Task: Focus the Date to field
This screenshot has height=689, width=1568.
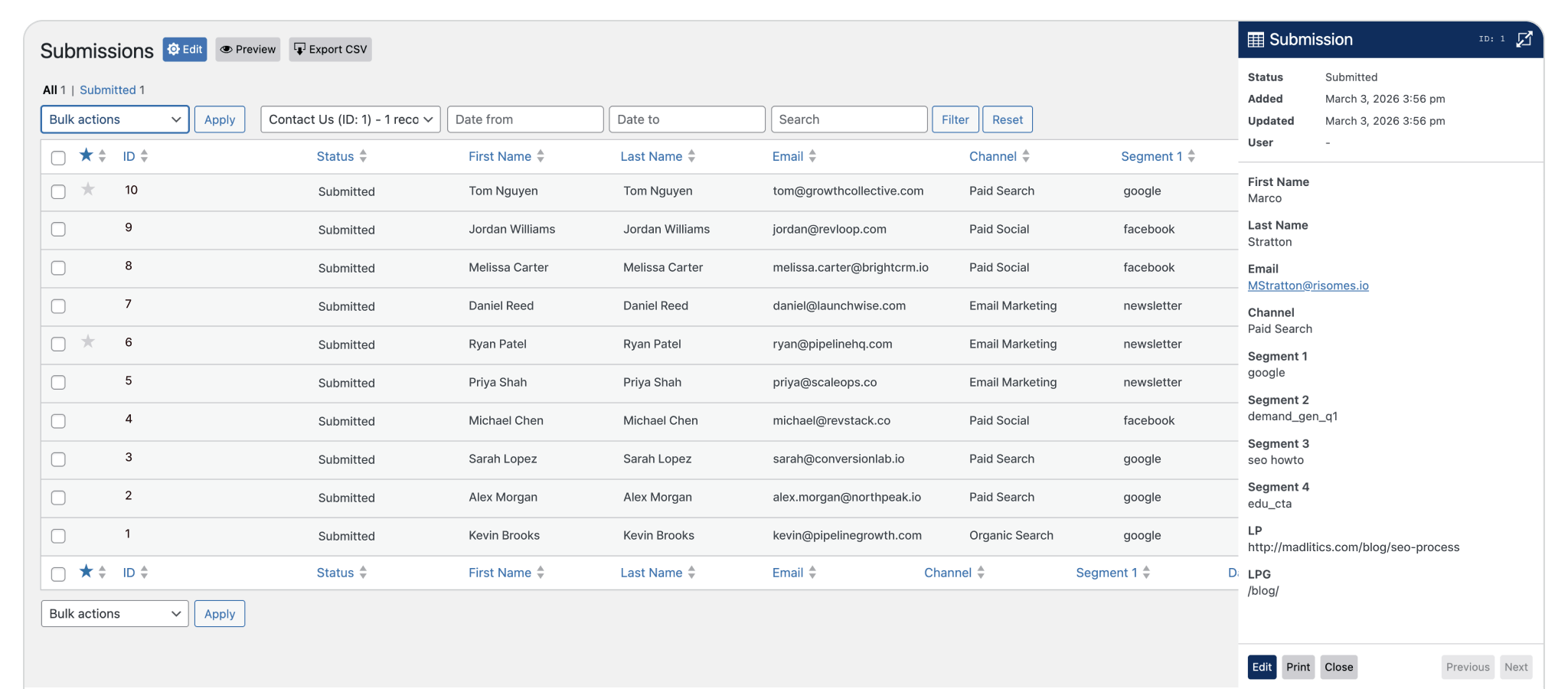Action: pyautogui.click(x=688, y=119)
